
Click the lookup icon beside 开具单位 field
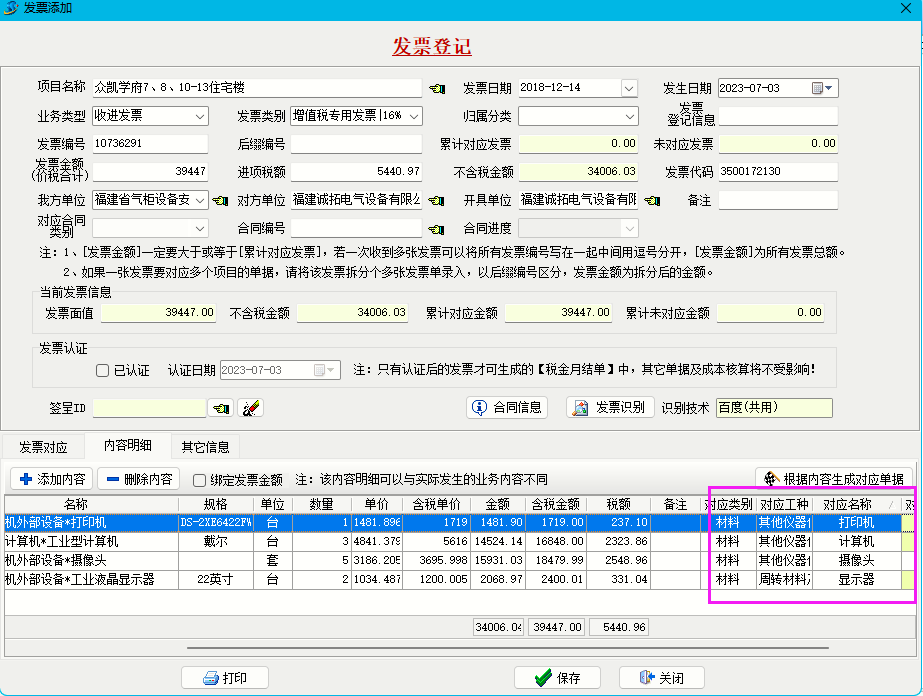tap(653, 200)
